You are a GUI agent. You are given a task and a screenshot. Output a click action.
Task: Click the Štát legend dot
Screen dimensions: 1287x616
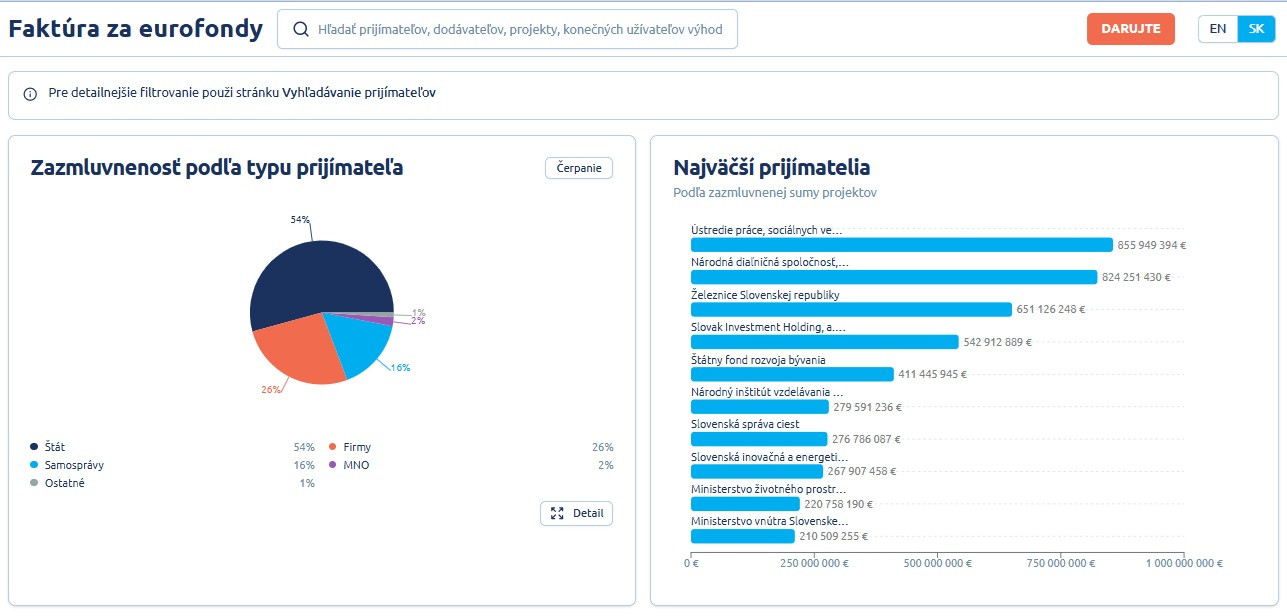point(34,447)
